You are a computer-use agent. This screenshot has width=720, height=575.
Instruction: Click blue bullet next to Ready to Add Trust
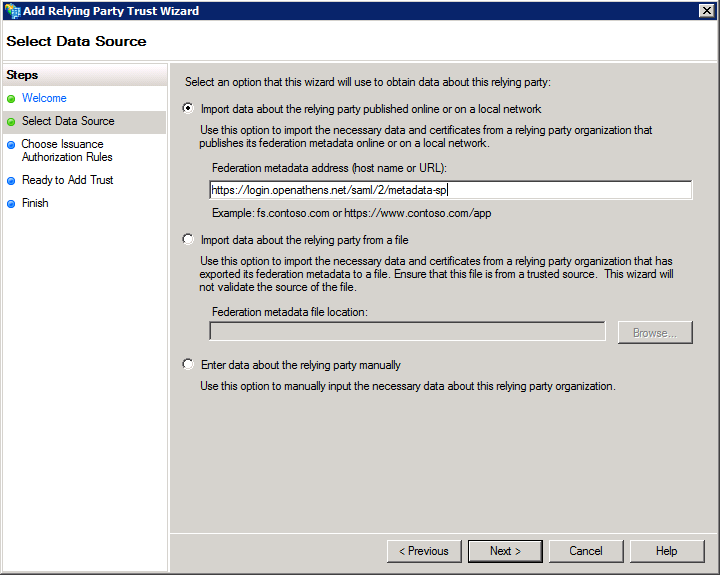tap(11, 181)
